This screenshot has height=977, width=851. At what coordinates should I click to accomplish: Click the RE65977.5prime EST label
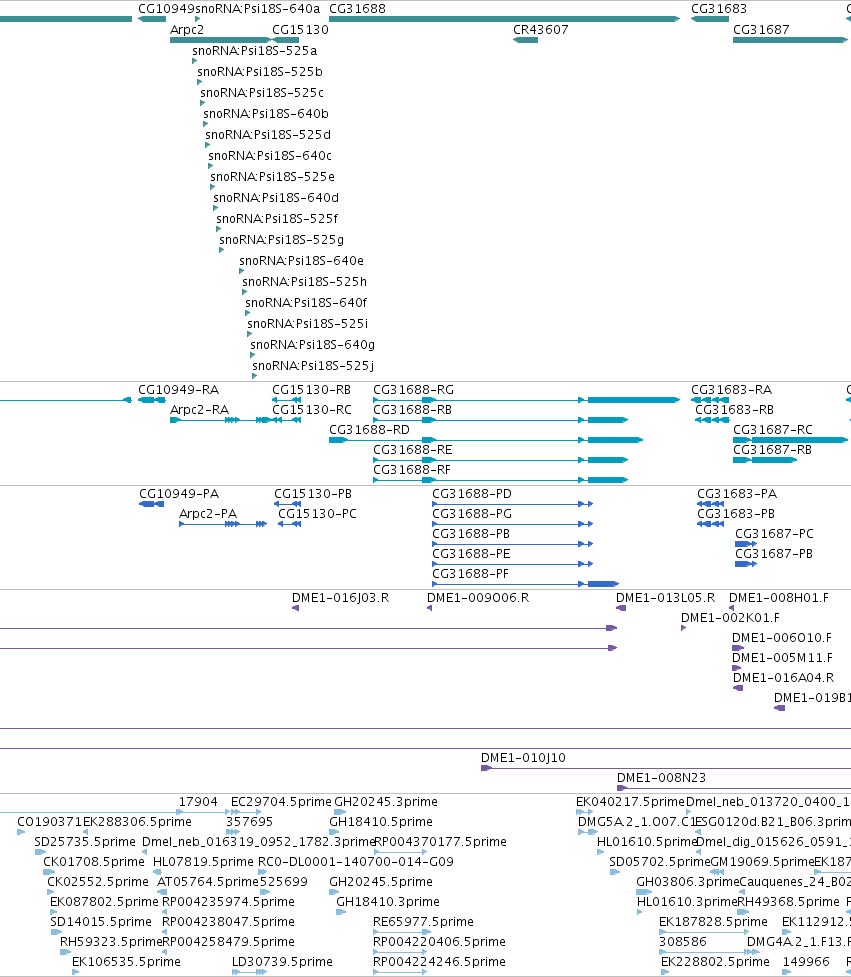(423, 921)
